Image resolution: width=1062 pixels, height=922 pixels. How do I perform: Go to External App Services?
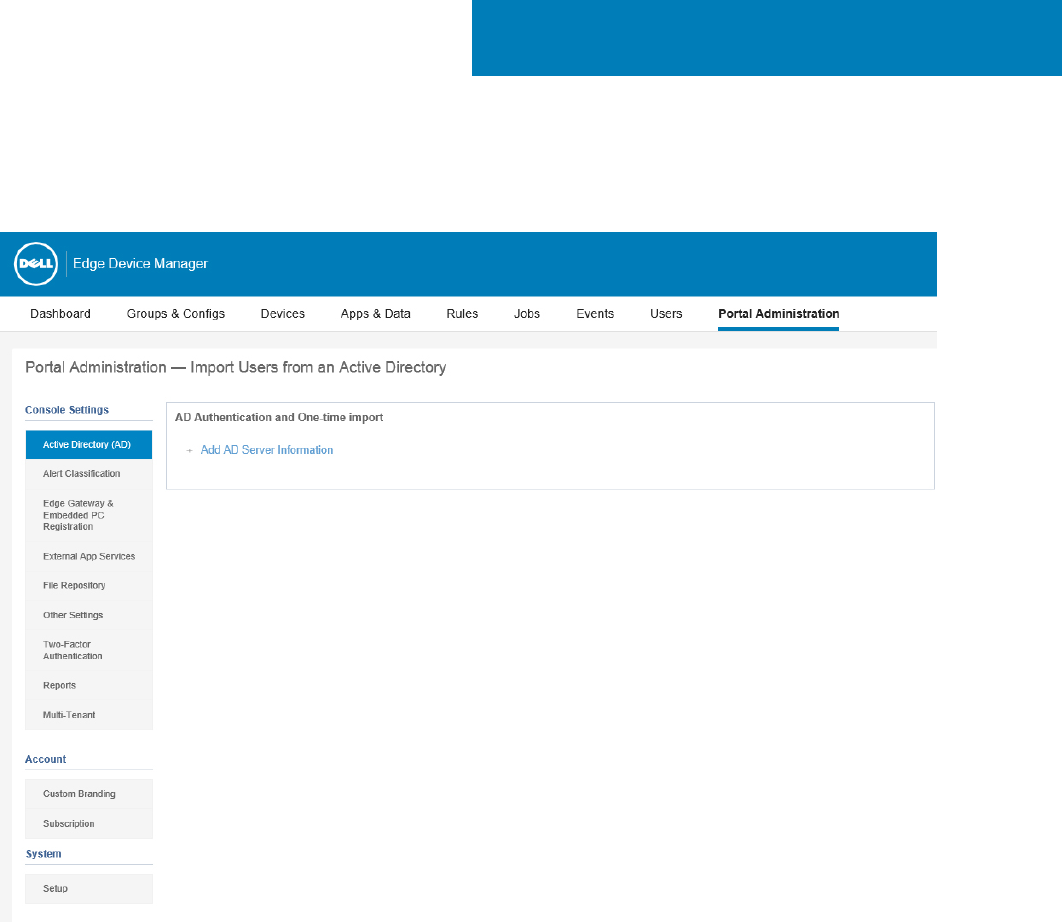point(89,556)
